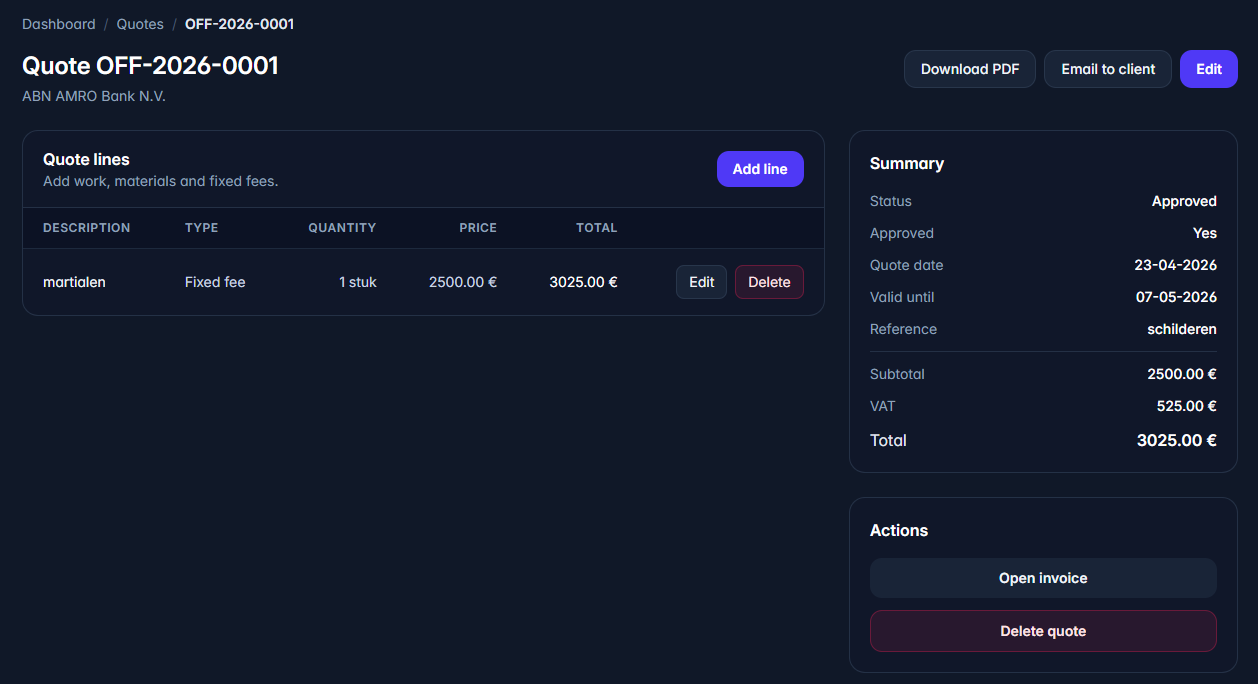Click the TYPE column header
Viewport: 1258px width, 684px height.
click(202, 228)
